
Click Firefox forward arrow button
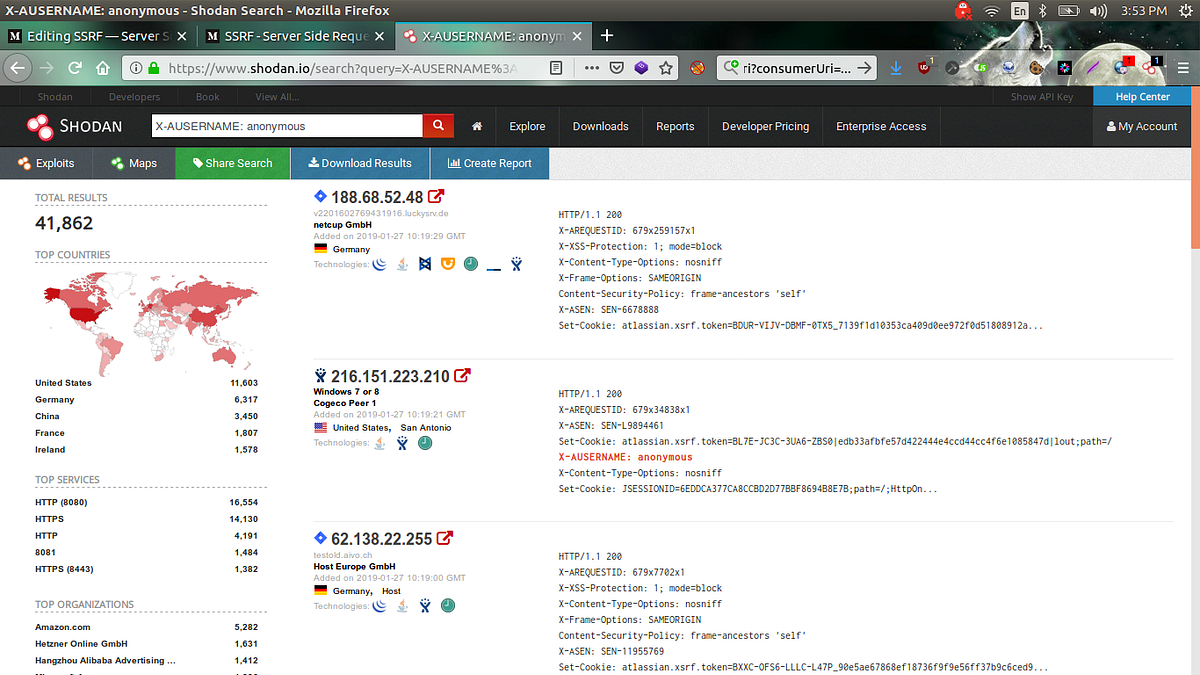(x=47, y=68)
